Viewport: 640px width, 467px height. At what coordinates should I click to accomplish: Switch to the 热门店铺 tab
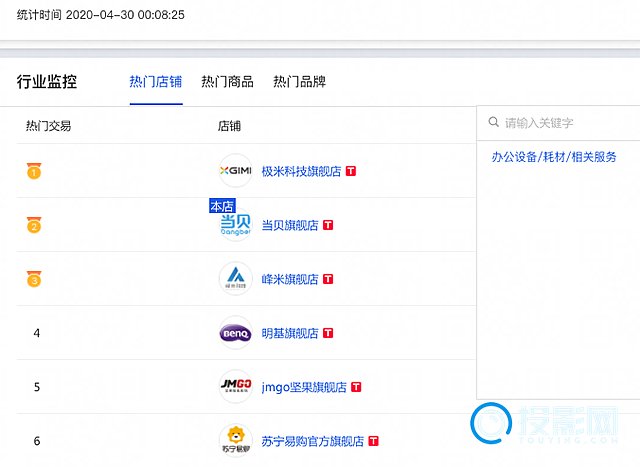point(155,82)
